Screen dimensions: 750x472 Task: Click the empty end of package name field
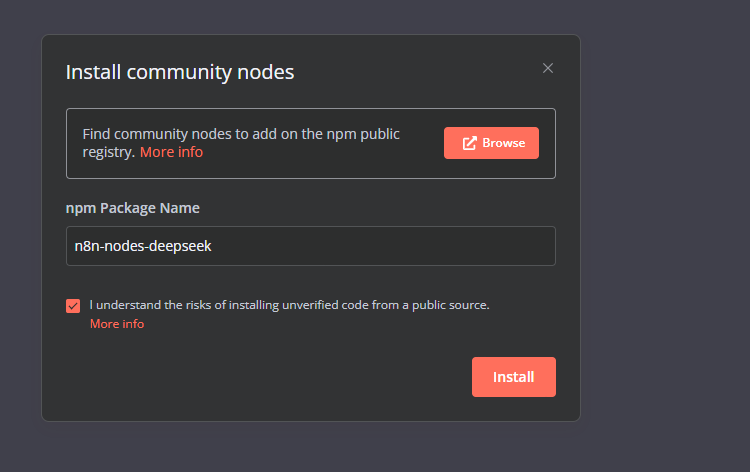pos(383,246)
